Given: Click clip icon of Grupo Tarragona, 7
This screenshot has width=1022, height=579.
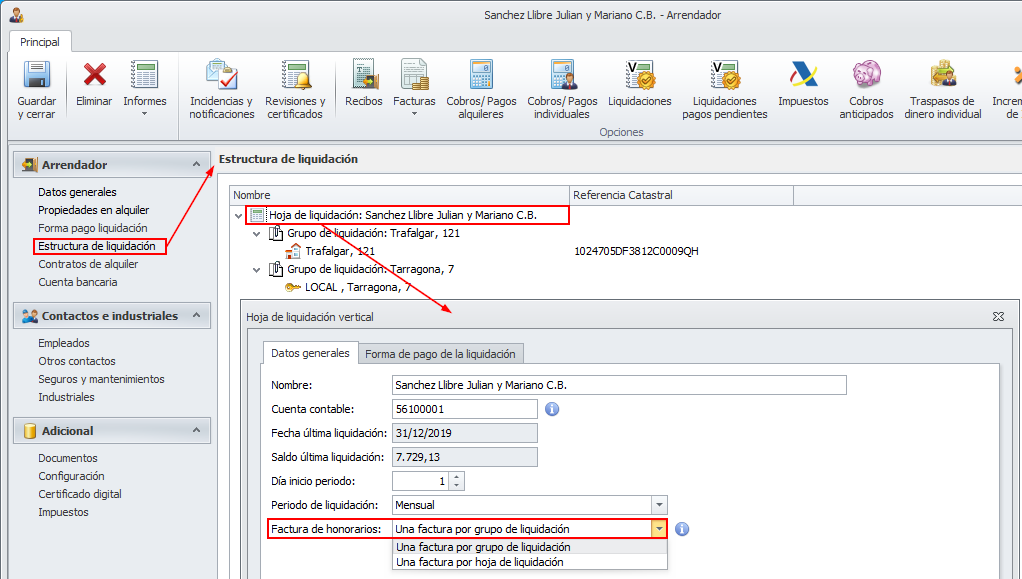Looking at the screenshot, I should (276, 269).
